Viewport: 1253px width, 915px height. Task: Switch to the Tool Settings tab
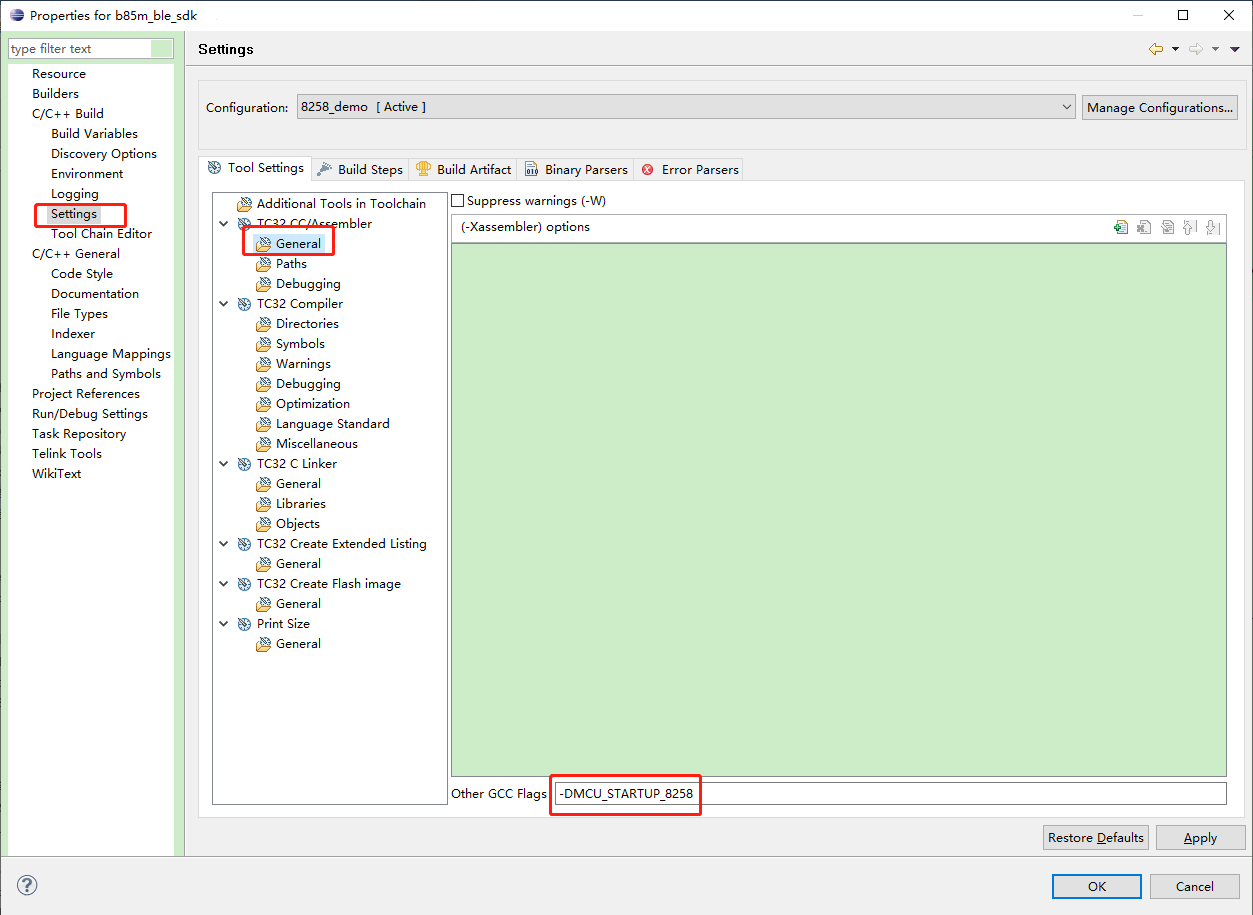pyautogui.click(x=255, y=168)
